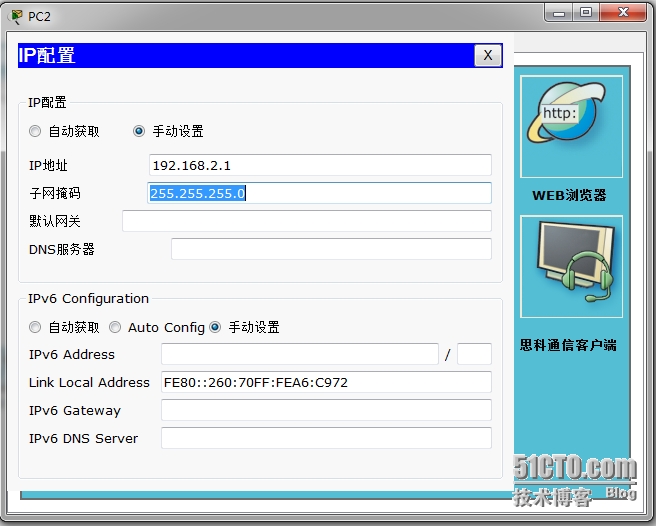The height and width of the screenshot is (526, 656).
Task: Close the IP配置 panel with the X button
Action: click(x=488, y=55)
